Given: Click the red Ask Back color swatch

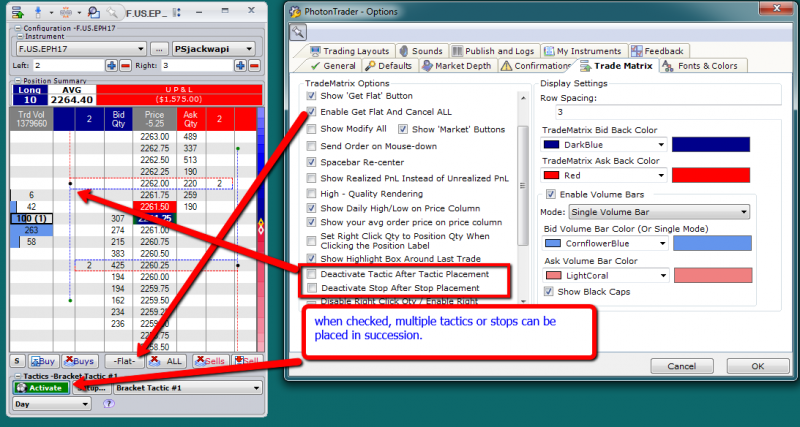Looking at the screenshot, I should 711,175.
